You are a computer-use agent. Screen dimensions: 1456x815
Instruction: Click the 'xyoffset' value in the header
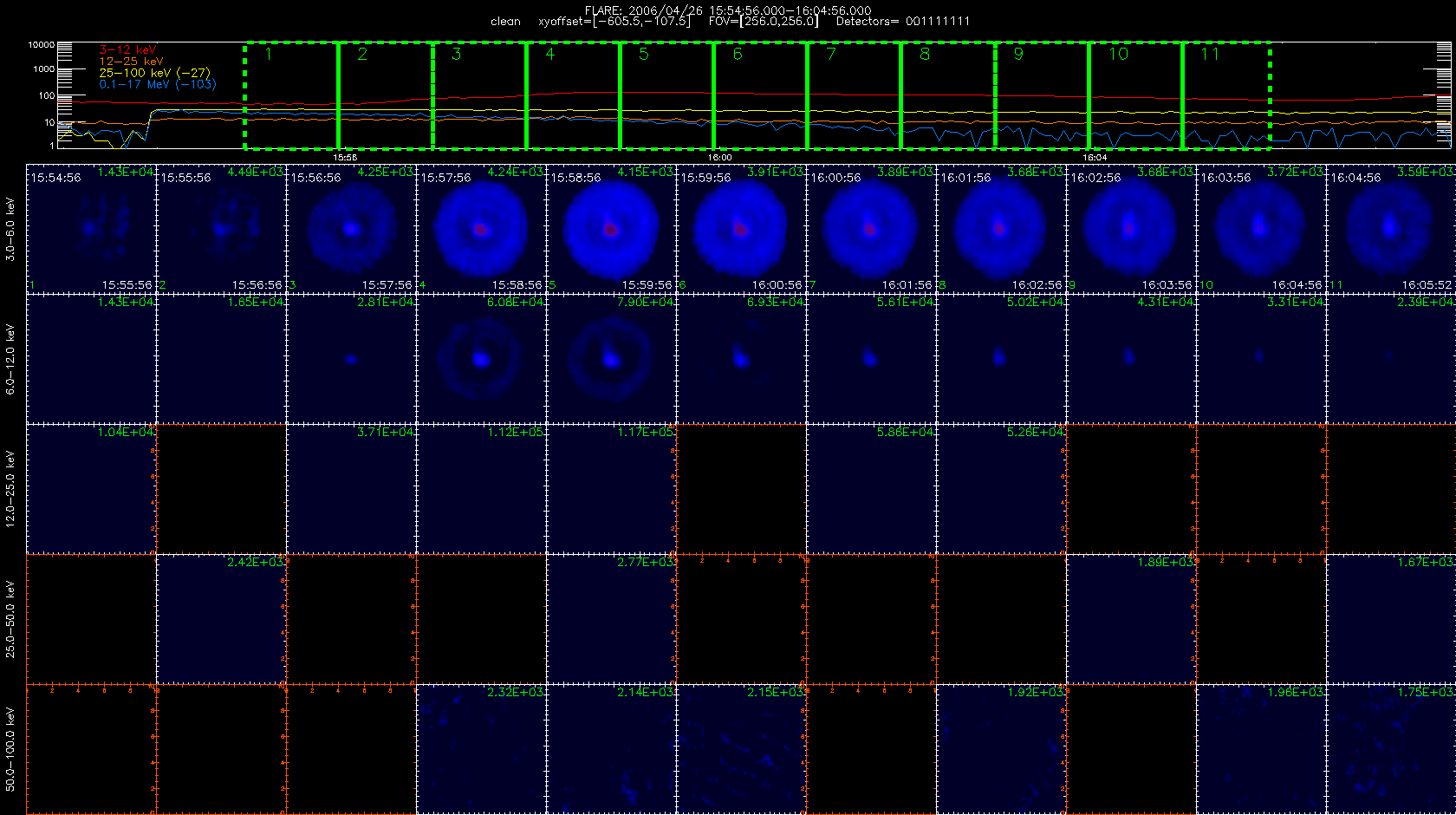point(614,22)
